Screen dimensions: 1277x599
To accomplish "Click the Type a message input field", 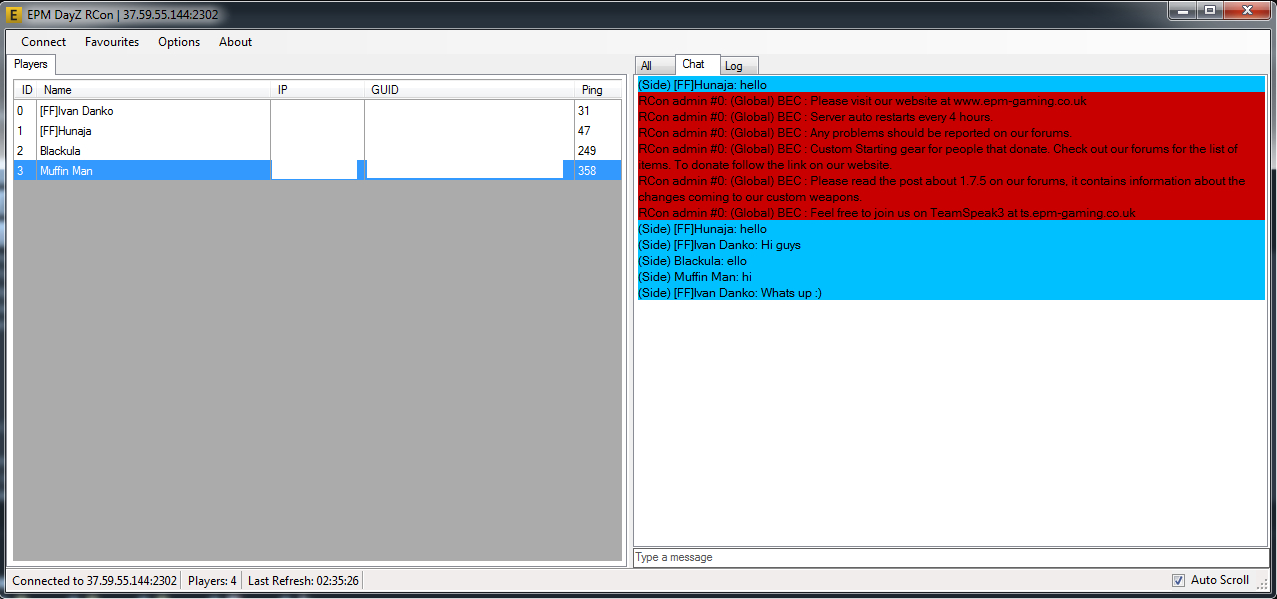I will pyautogui.click(x=950, y=557).
